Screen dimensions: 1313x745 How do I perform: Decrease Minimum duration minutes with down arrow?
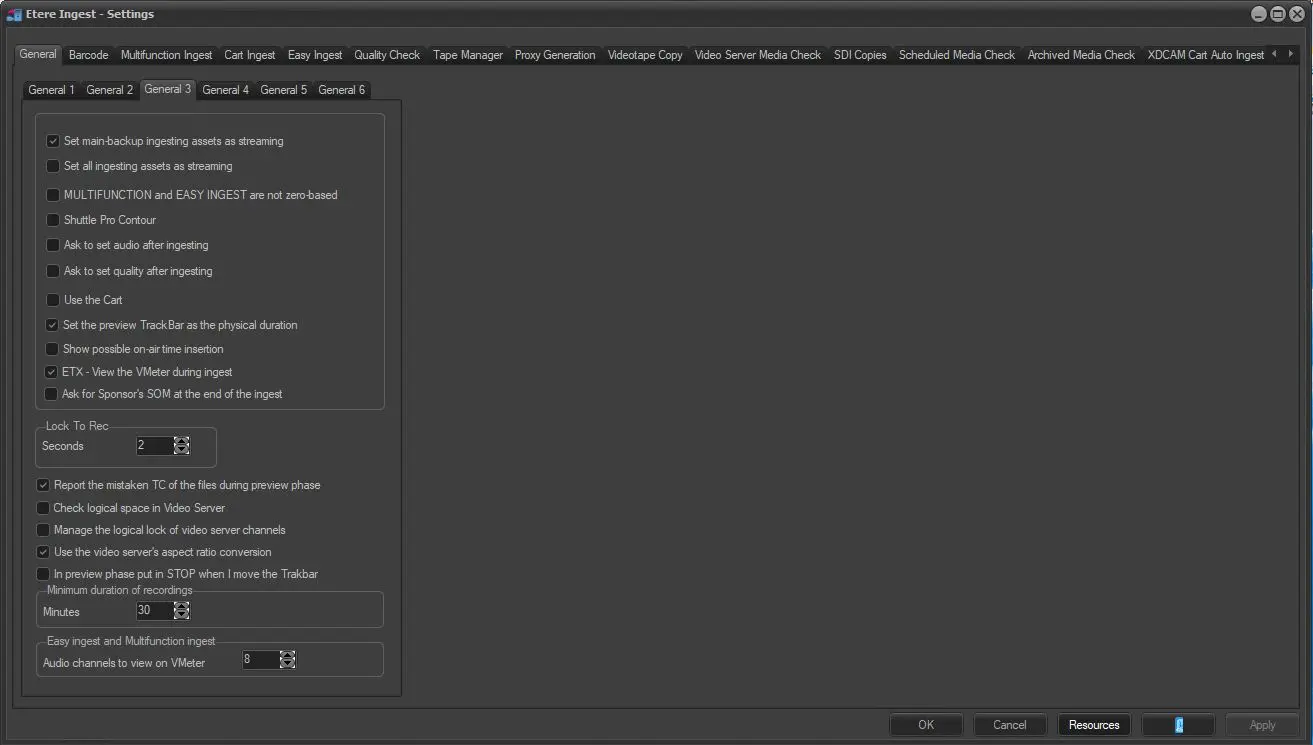pyautogui.click(x=181, y=615)
